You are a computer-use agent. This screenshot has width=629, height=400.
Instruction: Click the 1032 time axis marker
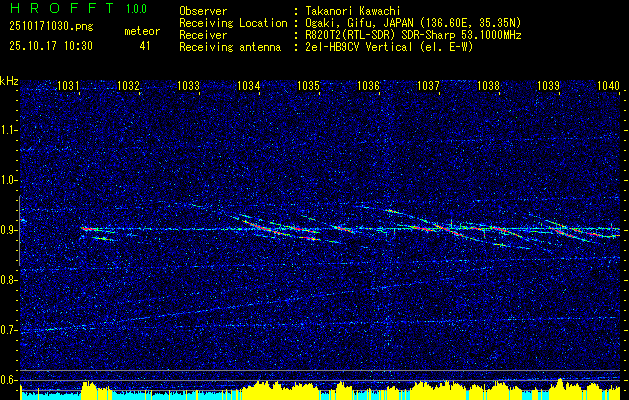click(x=128, y=85)
